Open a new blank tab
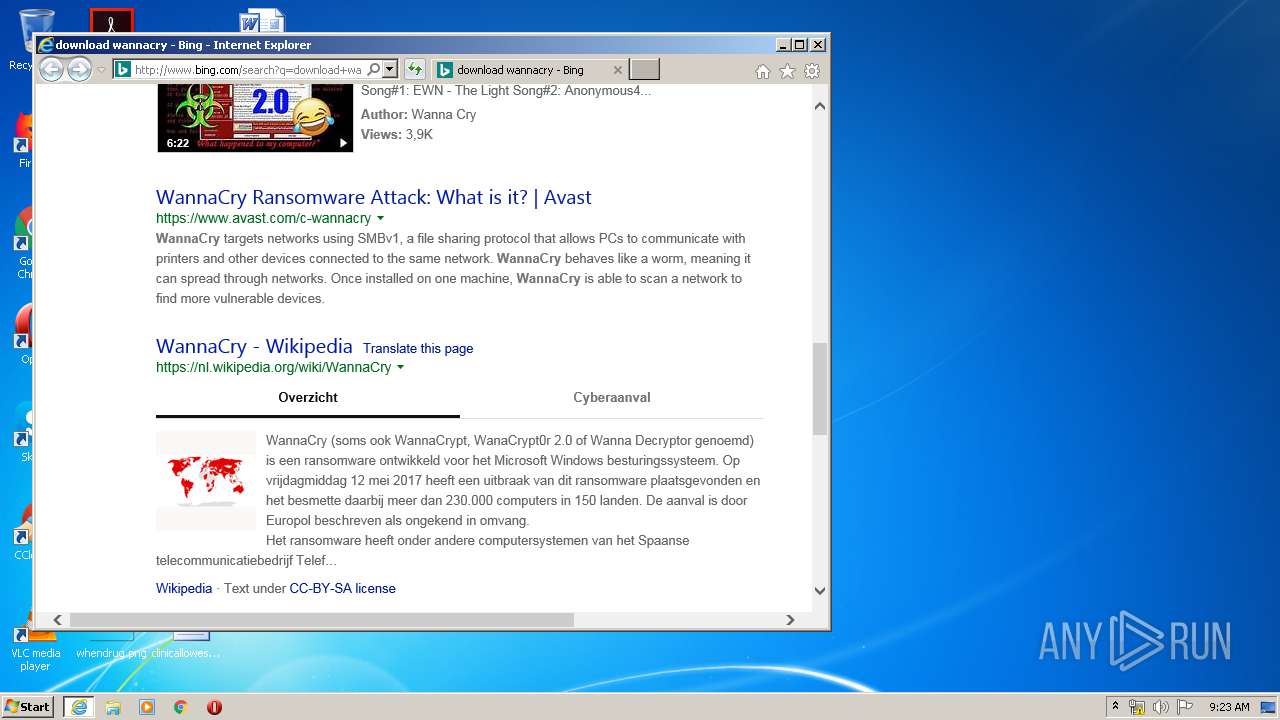This screenshot has width=1280, height=720. click(645, 70)
